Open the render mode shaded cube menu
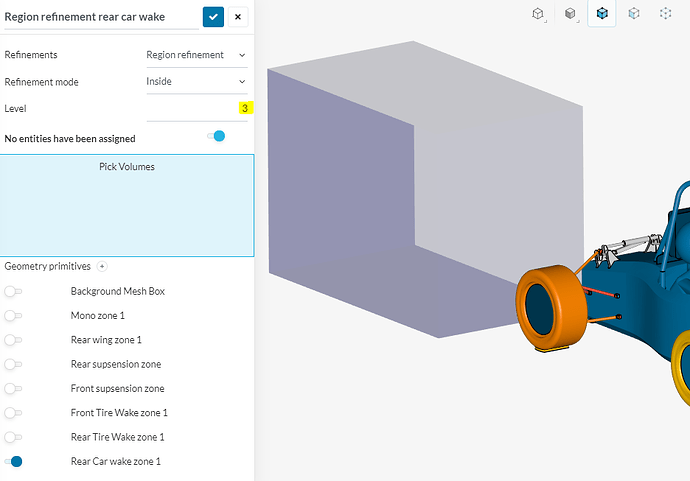Viewport: 690px width, 481px height. coord(570,14)
